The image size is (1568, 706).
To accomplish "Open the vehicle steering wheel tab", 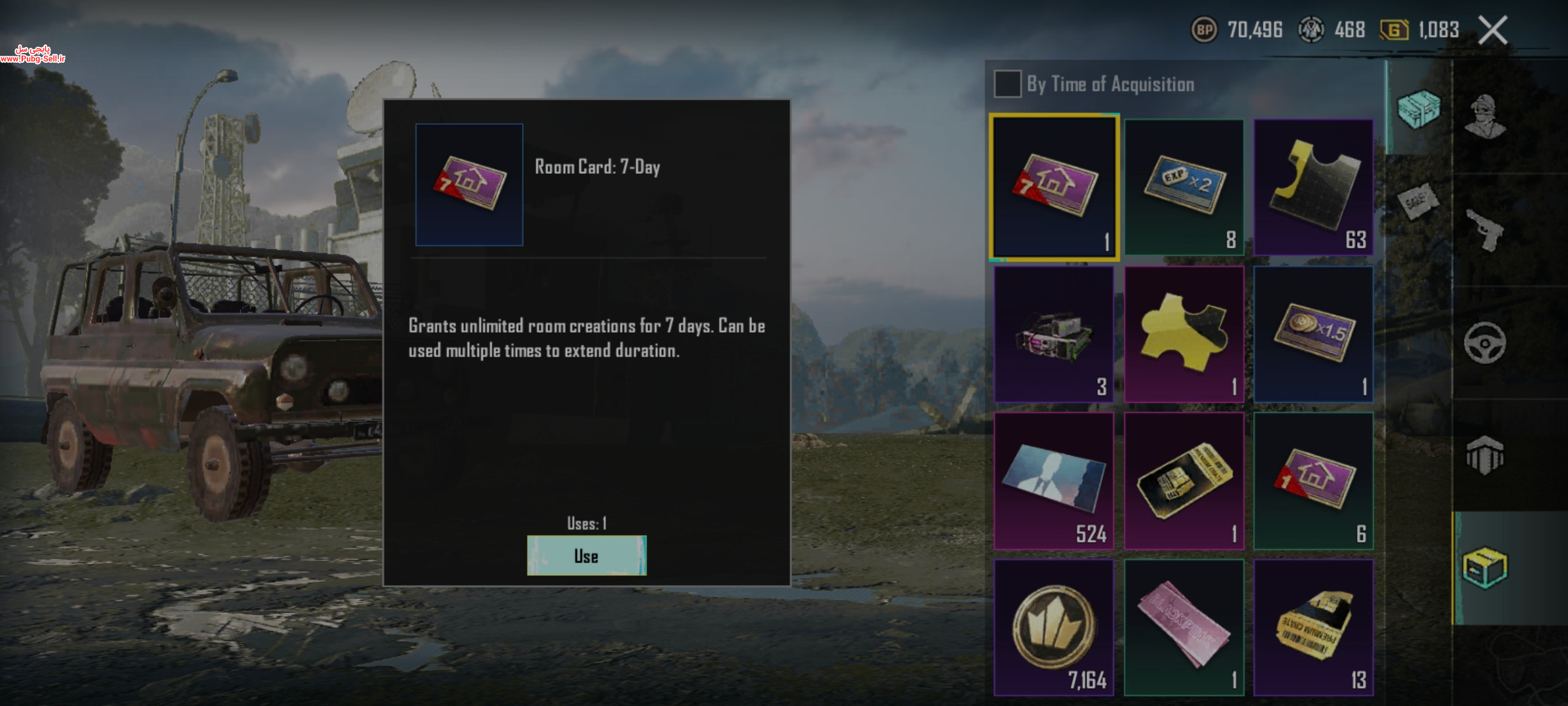I will (x=1486, y=343).
